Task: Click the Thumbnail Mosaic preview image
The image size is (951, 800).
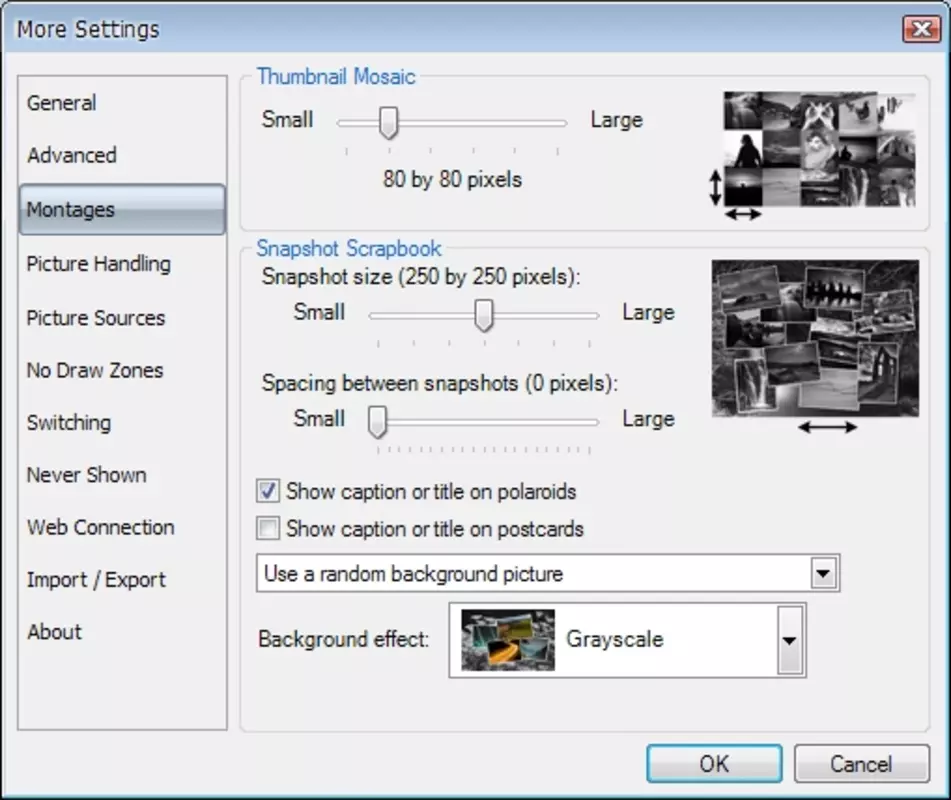Action: click(x=819, y=149)
